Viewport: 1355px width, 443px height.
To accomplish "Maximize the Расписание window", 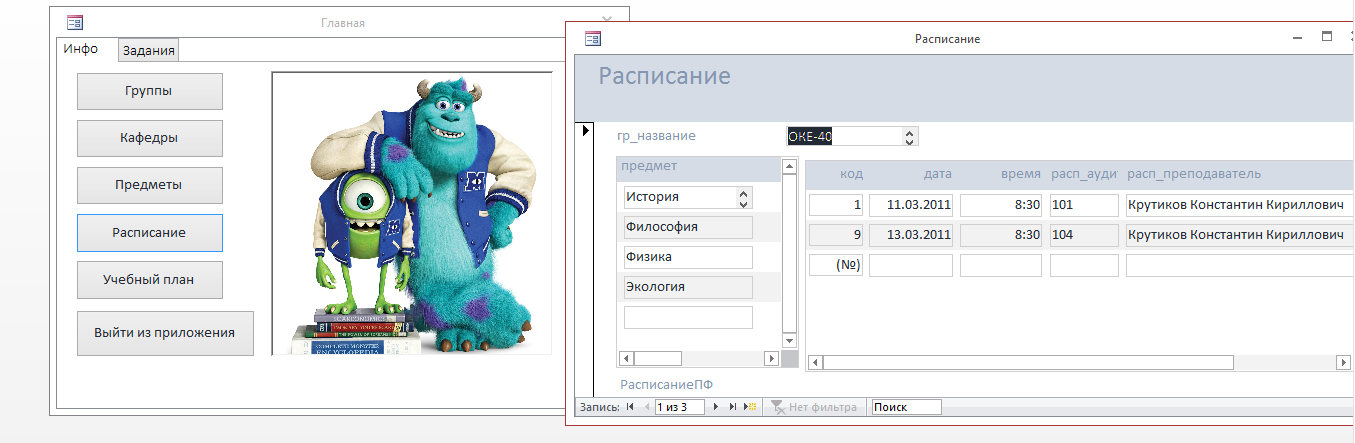I will coord(1327,37).
